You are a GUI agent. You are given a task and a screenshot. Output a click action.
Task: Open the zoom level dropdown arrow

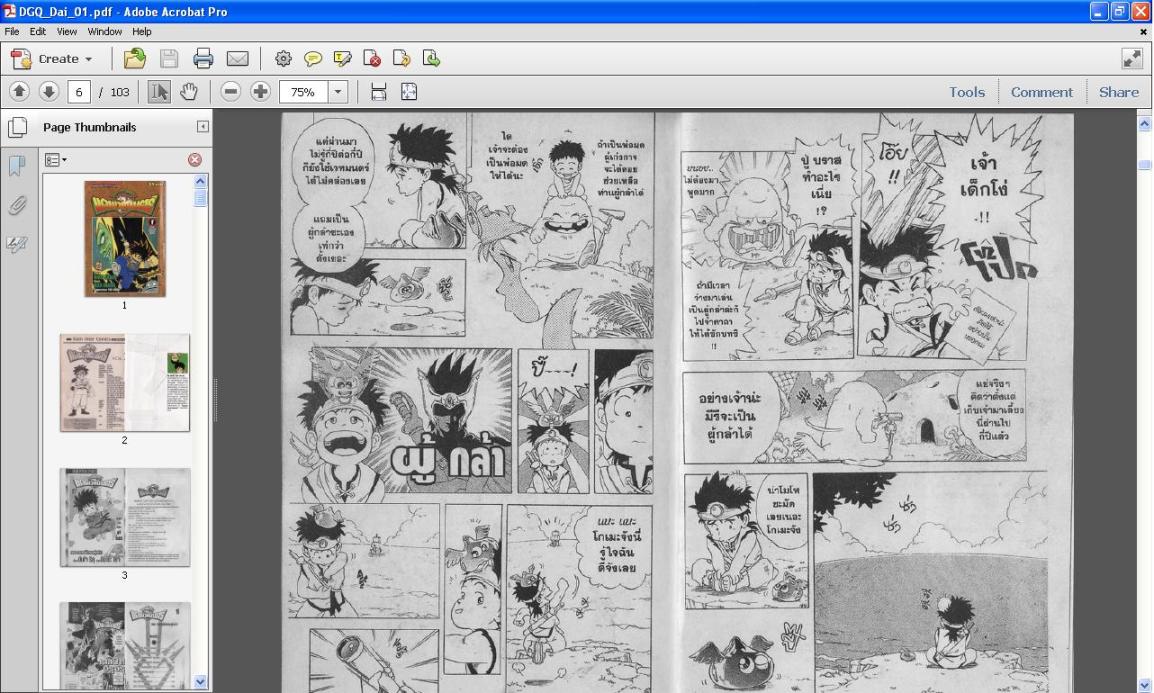(338, 92)
